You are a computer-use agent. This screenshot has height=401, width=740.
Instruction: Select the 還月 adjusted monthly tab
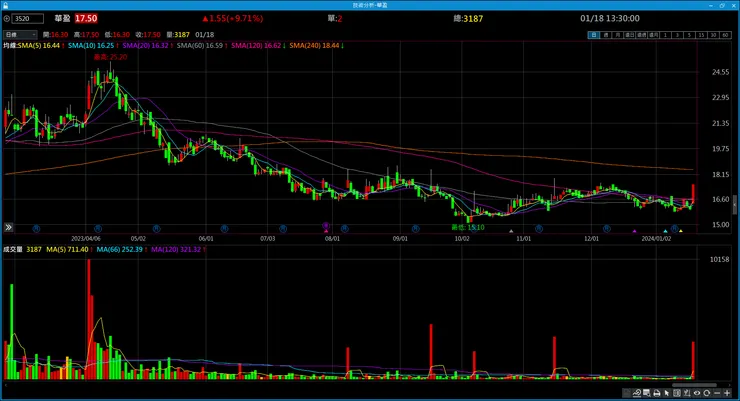653,35
